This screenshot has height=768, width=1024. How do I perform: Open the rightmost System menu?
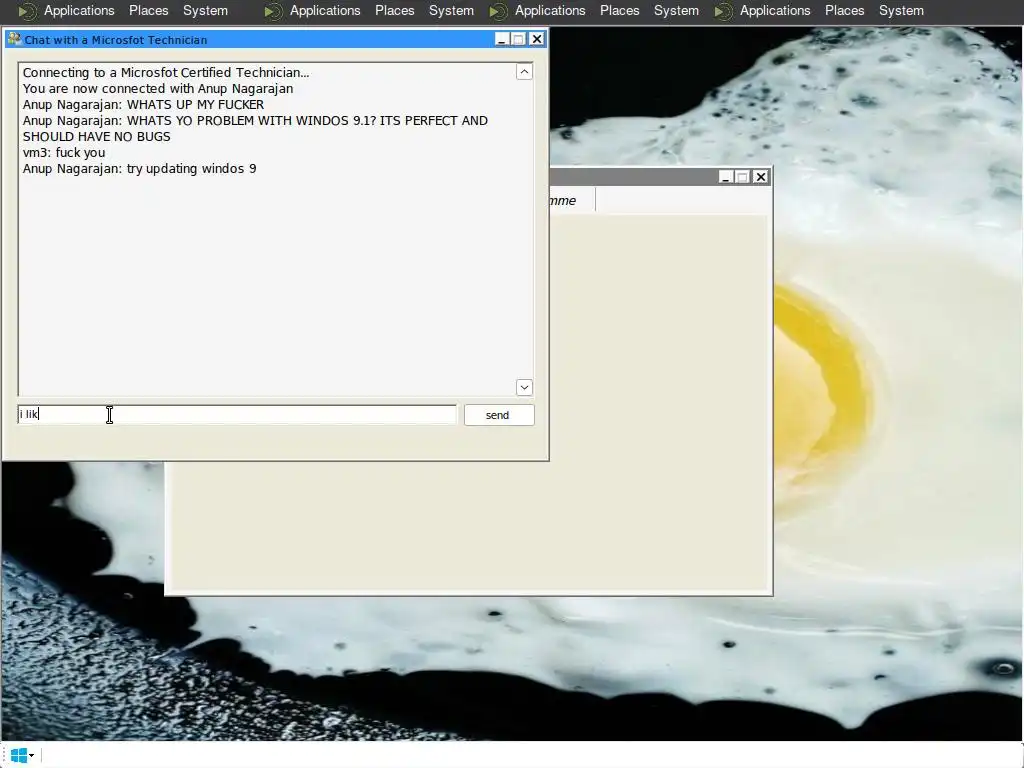(901, 10)
